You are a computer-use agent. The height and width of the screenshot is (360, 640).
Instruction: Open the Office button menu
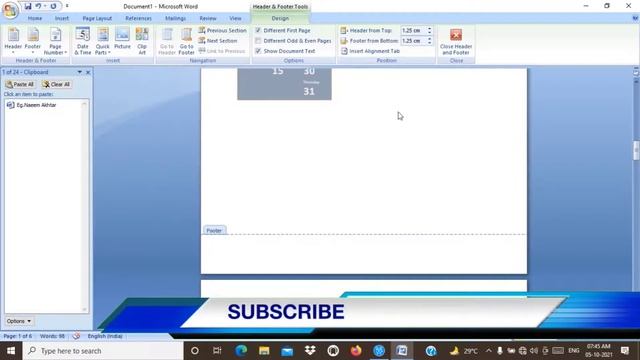click(x=10, y=10)
